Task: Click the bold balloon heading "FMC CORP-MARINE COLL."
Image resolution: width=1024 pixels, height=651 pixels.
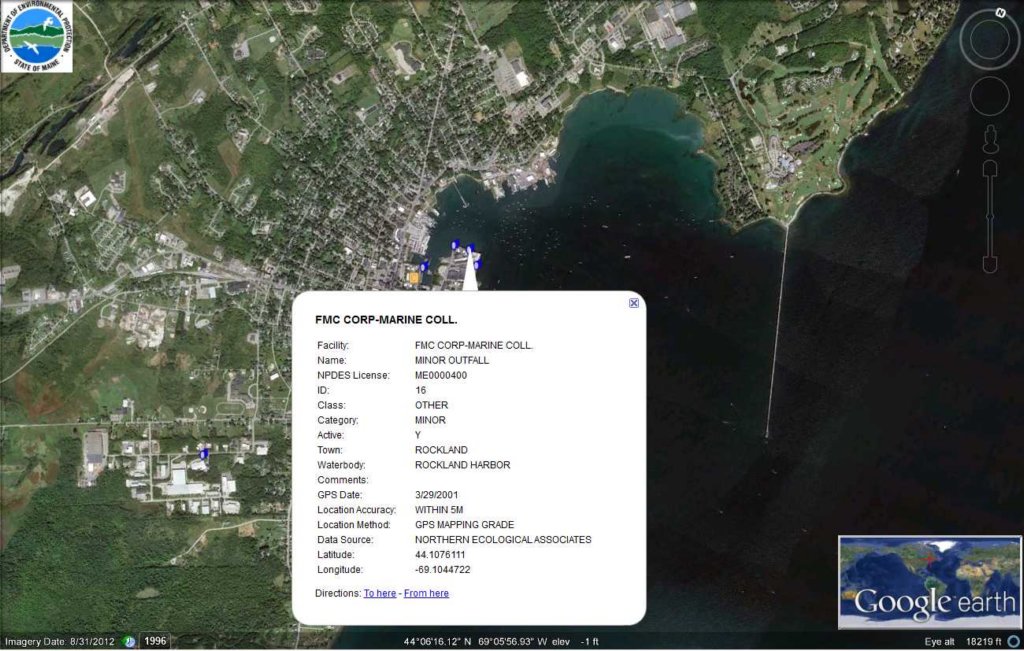Action: pyautogui.click(x=386, y=320)
